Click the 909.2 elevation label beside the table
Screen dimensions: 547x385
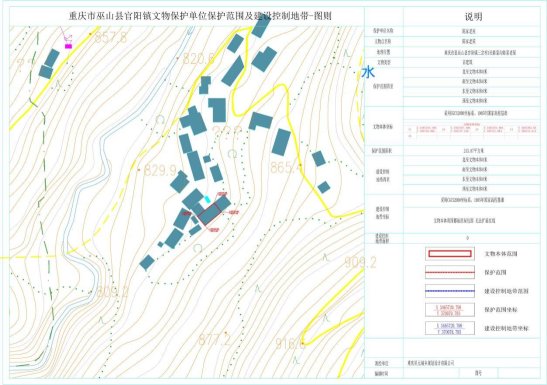click(x=360, y=262)
